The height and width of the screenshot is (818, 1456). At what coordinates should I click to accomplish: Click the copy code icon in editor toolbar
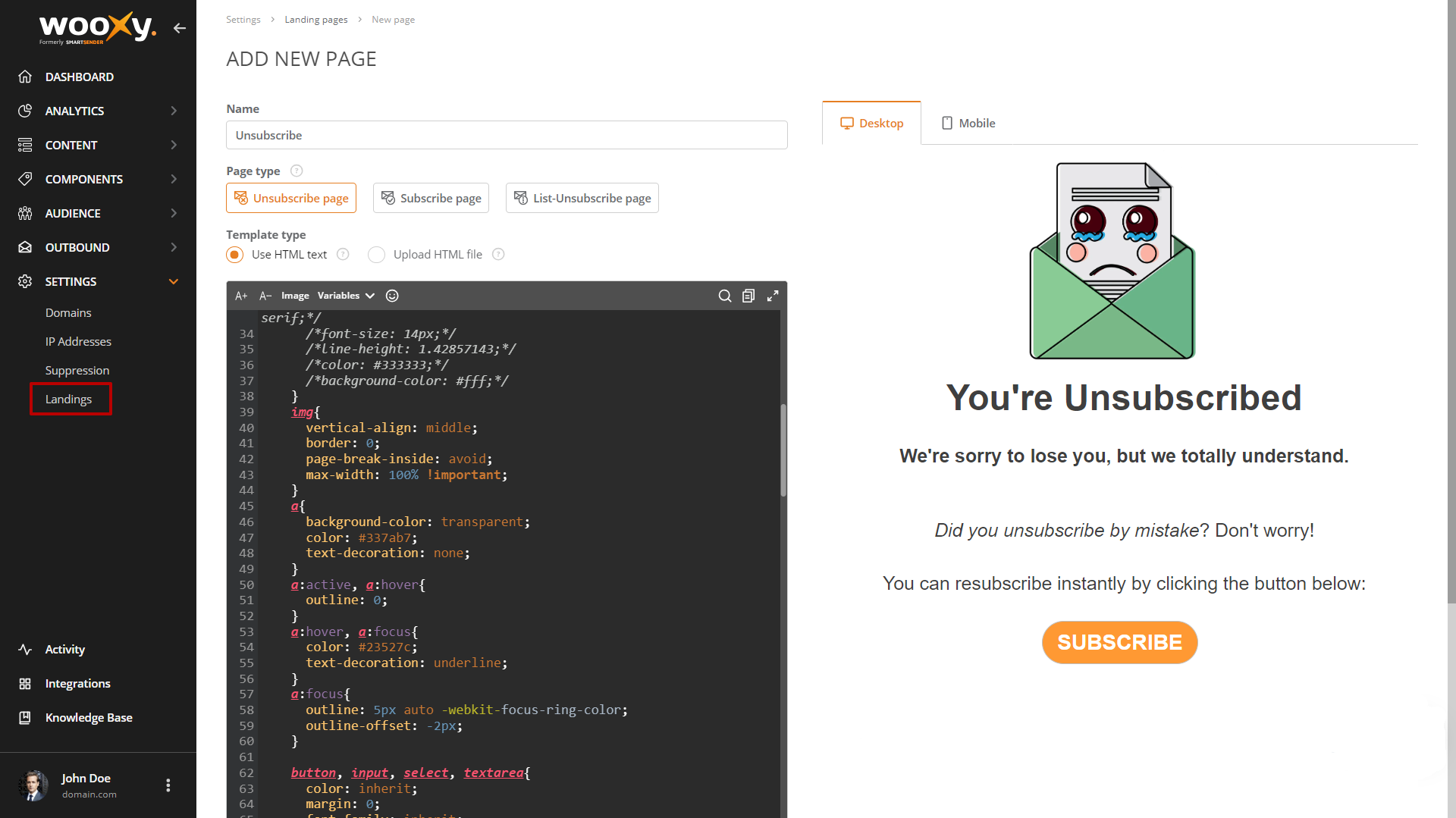pyautogui.click(x=748, y=296)
